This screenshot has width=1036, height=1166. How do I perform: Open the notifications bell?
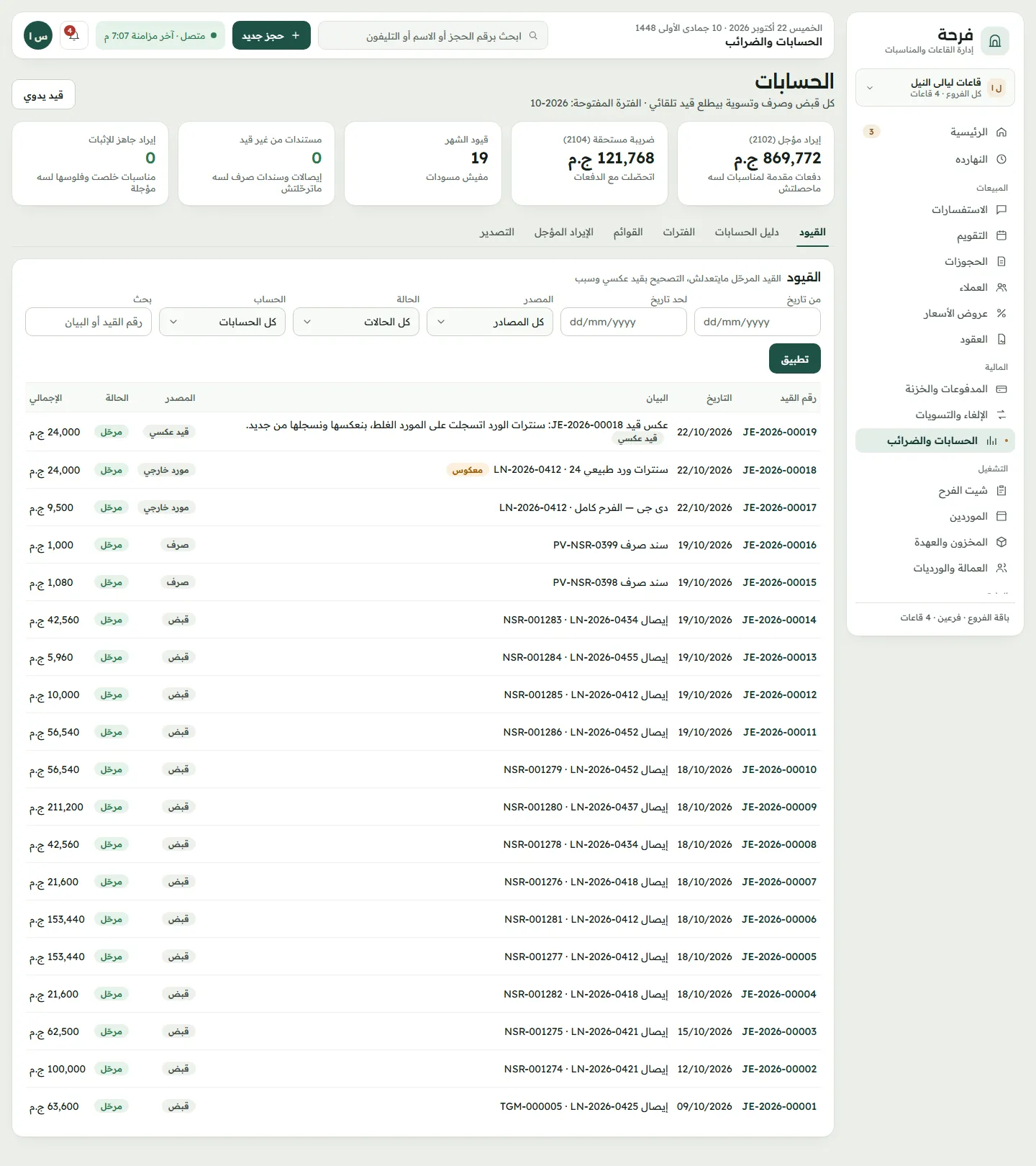74,35
